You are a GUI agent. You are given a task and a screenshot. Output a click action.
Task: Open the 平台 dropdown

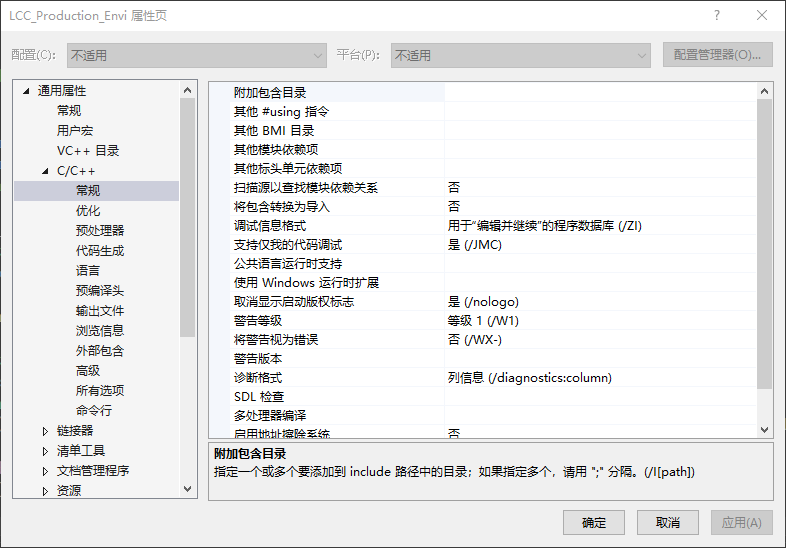(x=520, y=55)
